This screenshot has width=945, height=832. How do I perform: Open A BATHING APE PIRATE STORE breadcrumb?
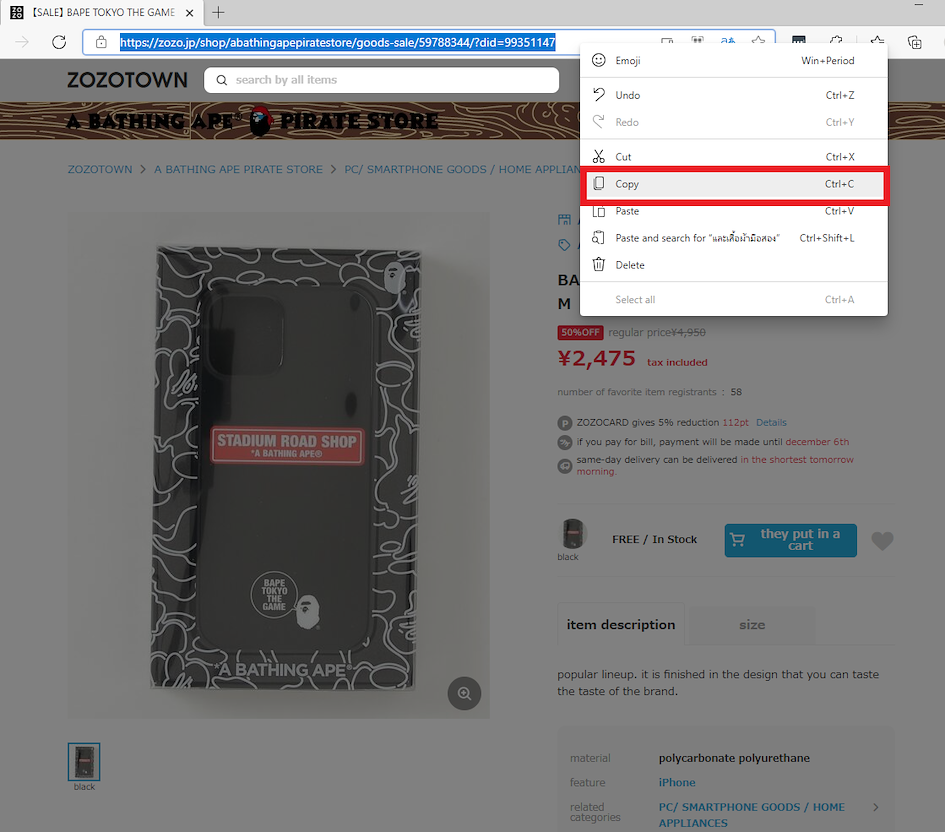pyautogui.click(x=238, y=169)
